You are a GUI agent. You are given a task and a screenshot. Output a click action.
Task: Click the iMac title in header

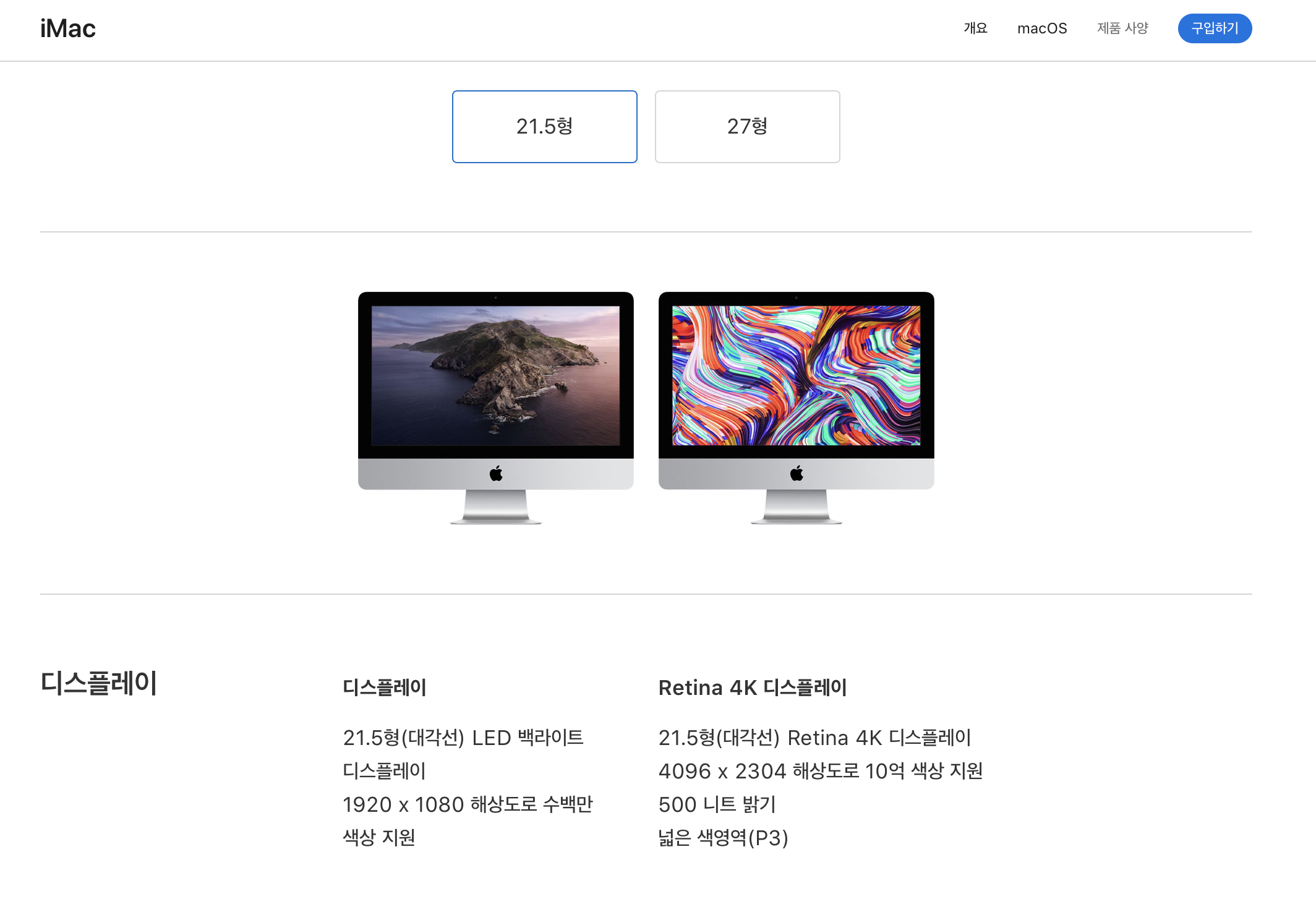[68, 28]
